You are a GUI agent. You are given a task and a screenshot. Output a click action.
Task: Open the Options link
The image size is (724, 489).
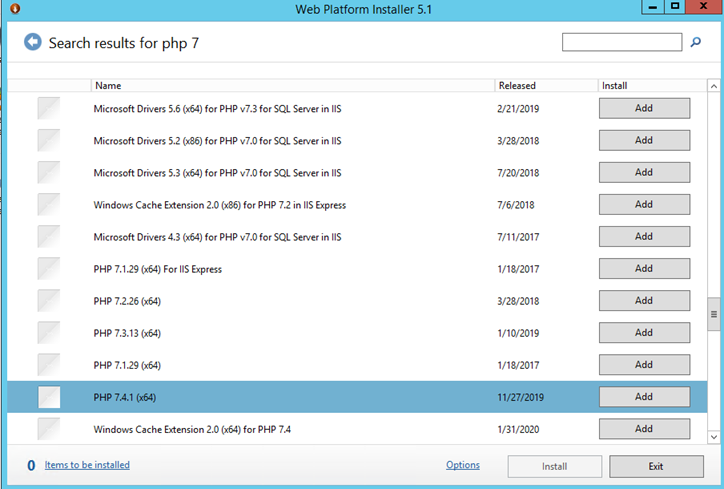pos(463,465)
